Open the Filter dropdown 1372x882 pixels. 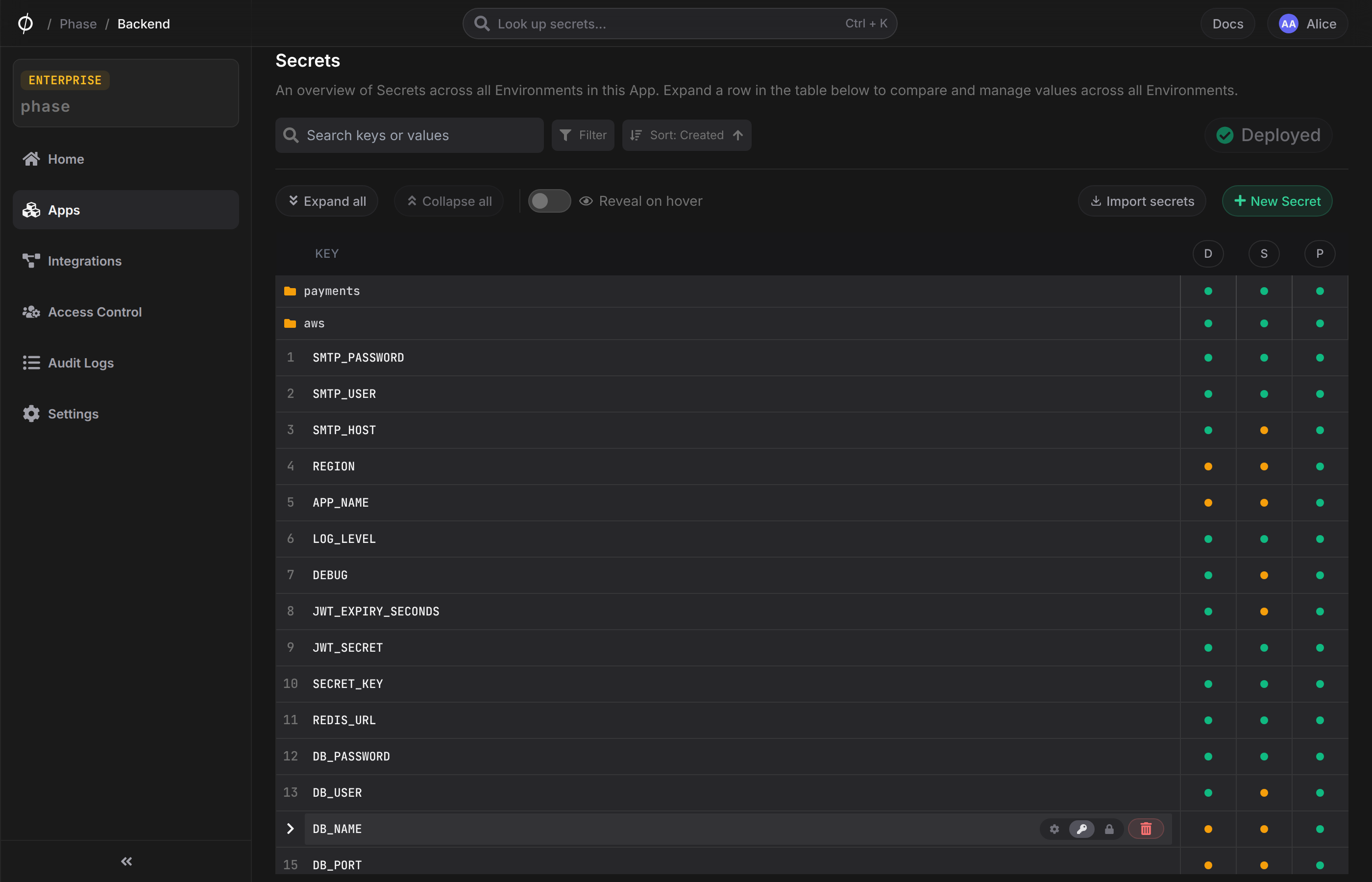(x=583, y=135)
